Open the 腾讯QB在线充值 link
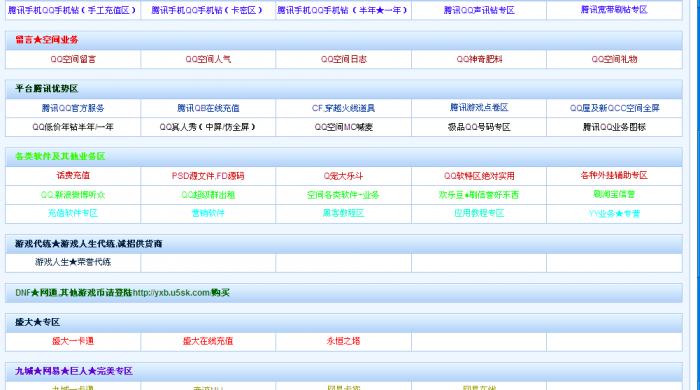The image size is (700, 390). pyautogui.click(x=208, y=108)
